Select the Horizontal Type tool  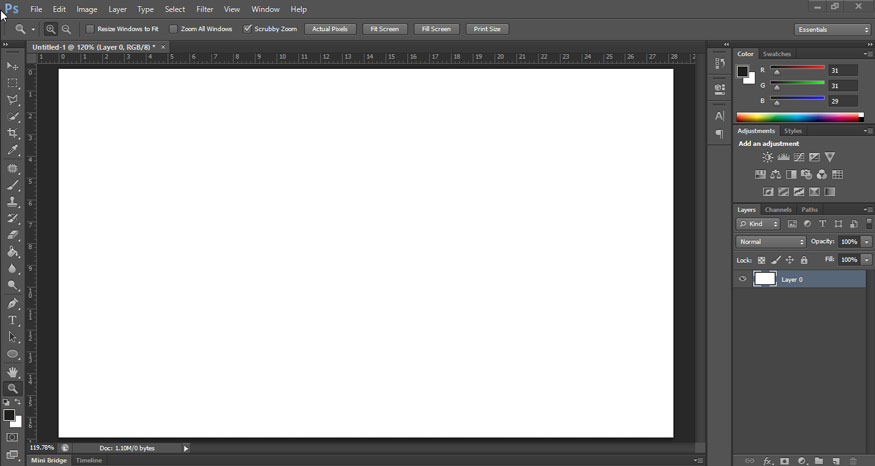pyautogui.click(x=13, y=320)
